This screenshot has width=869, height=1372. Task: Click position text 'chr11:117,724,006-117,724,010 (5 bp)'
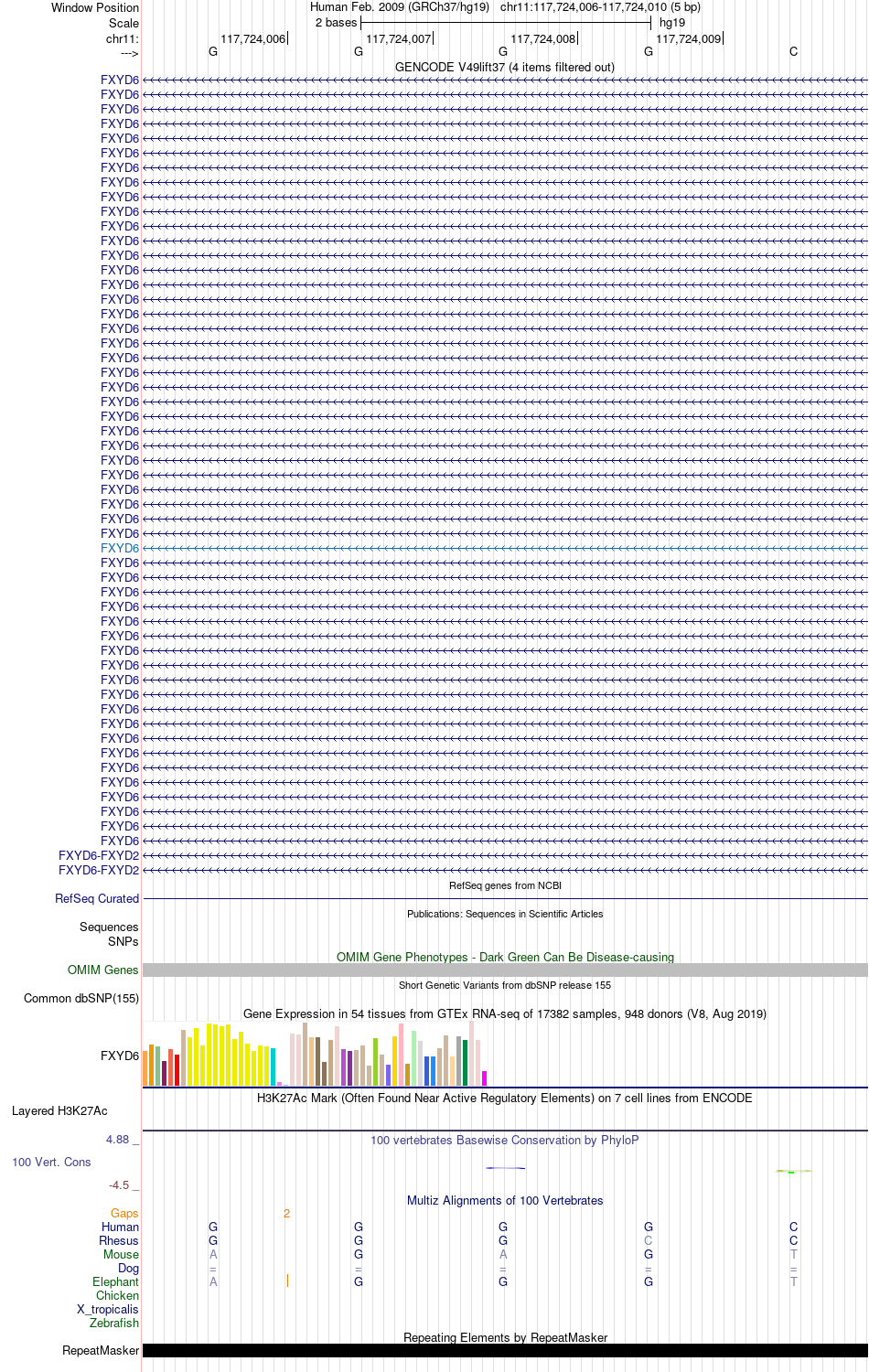coord(600,7)
